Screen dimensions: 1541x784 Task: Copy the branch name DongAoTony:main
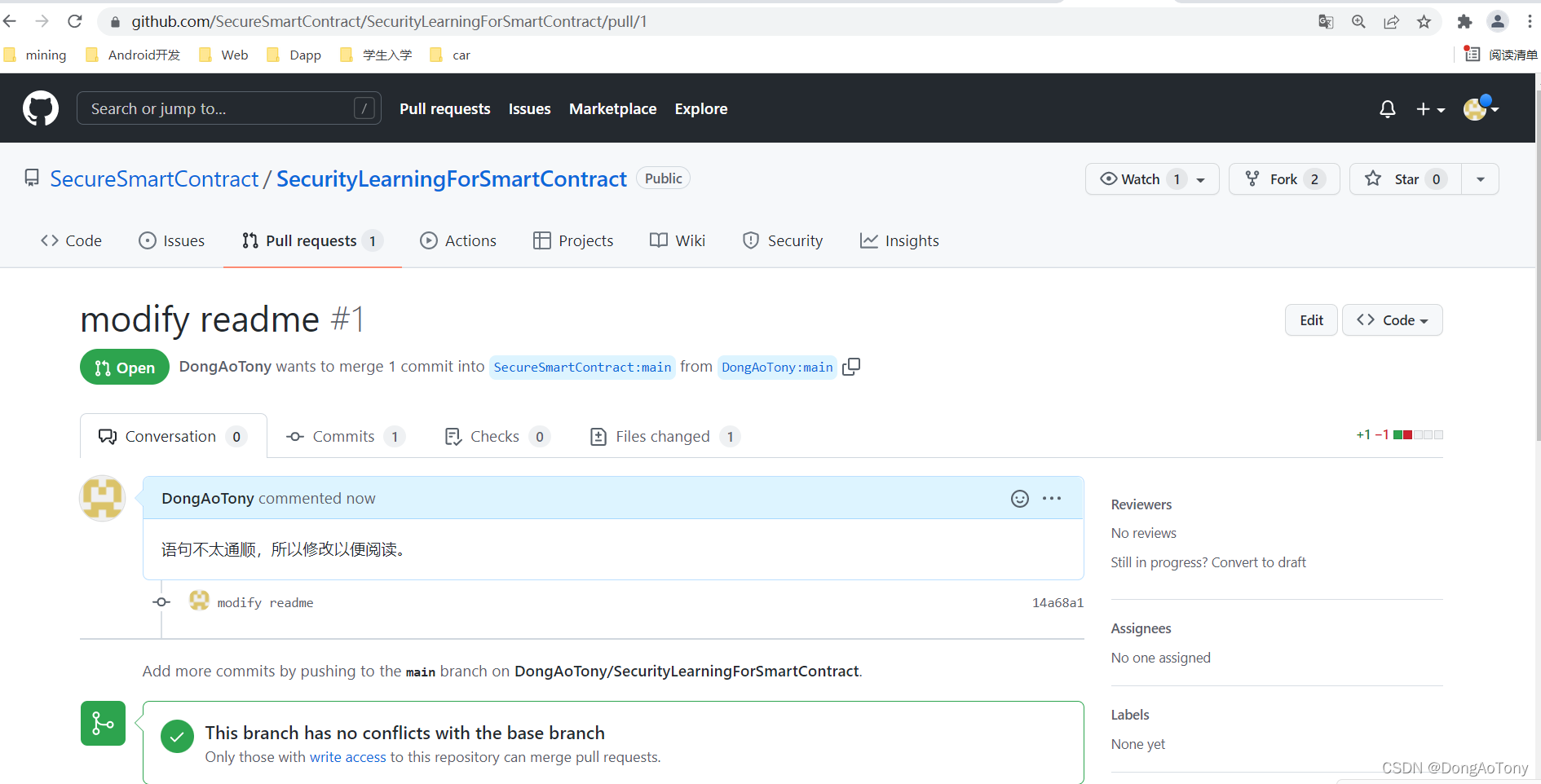[x=851, y=367]
